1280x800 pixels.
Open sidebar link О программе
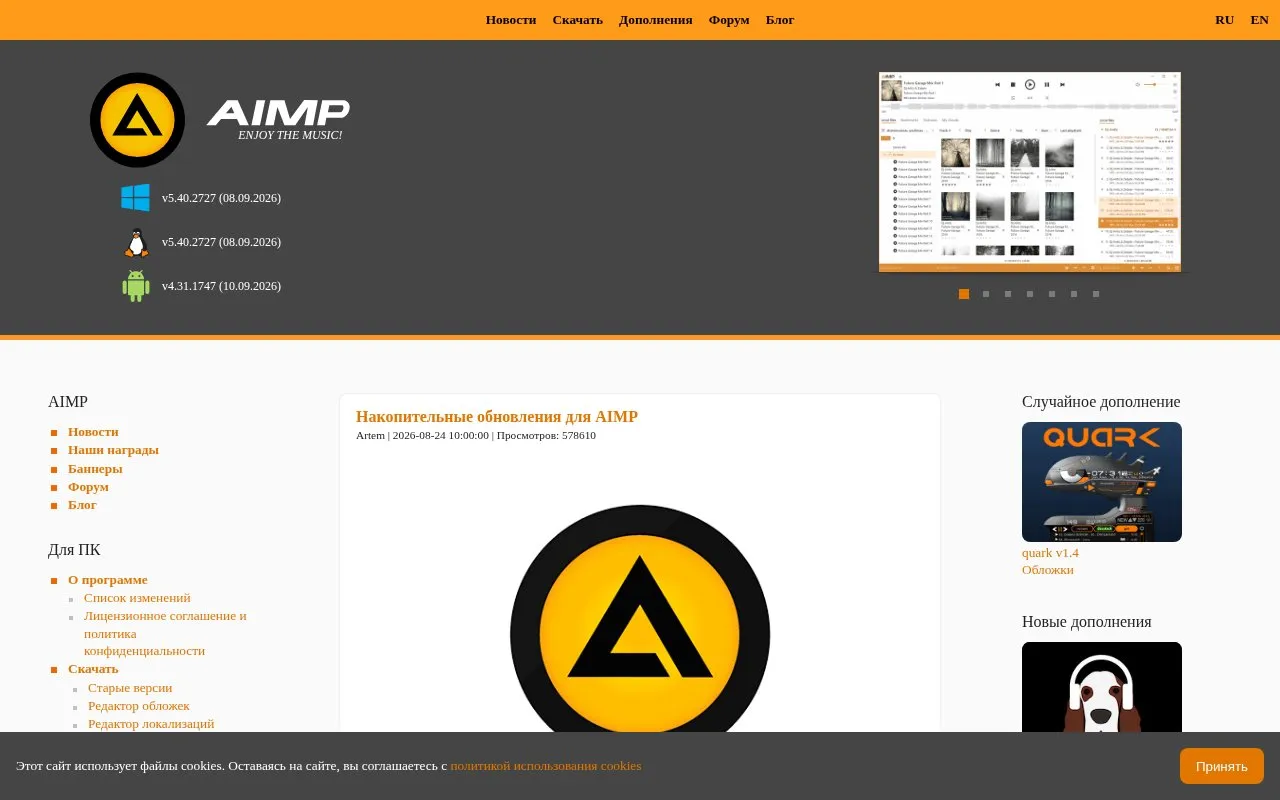tap(107, 580)
